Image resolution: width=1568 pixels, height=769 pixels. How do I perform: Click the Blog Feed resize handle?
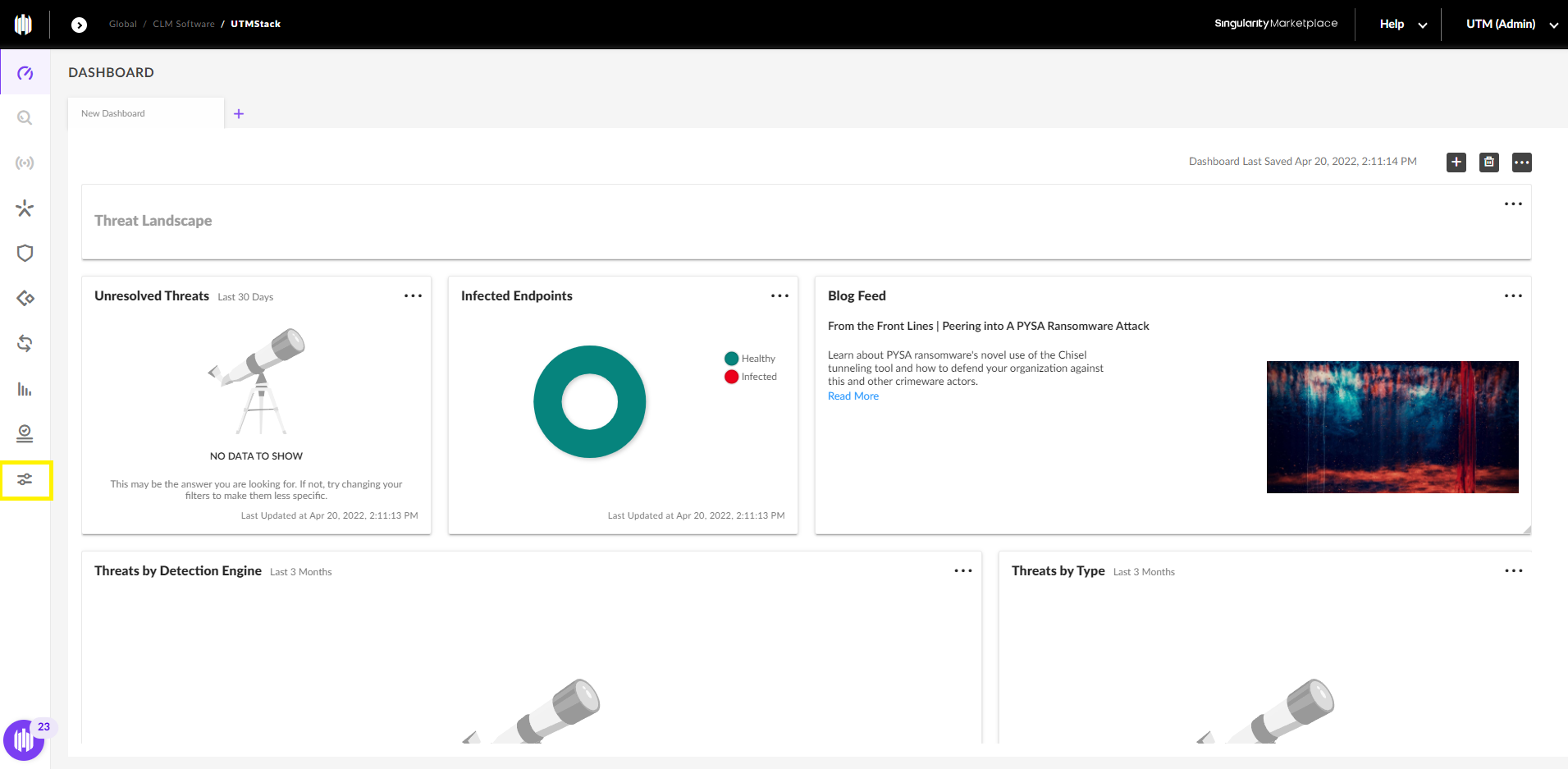1526,529
